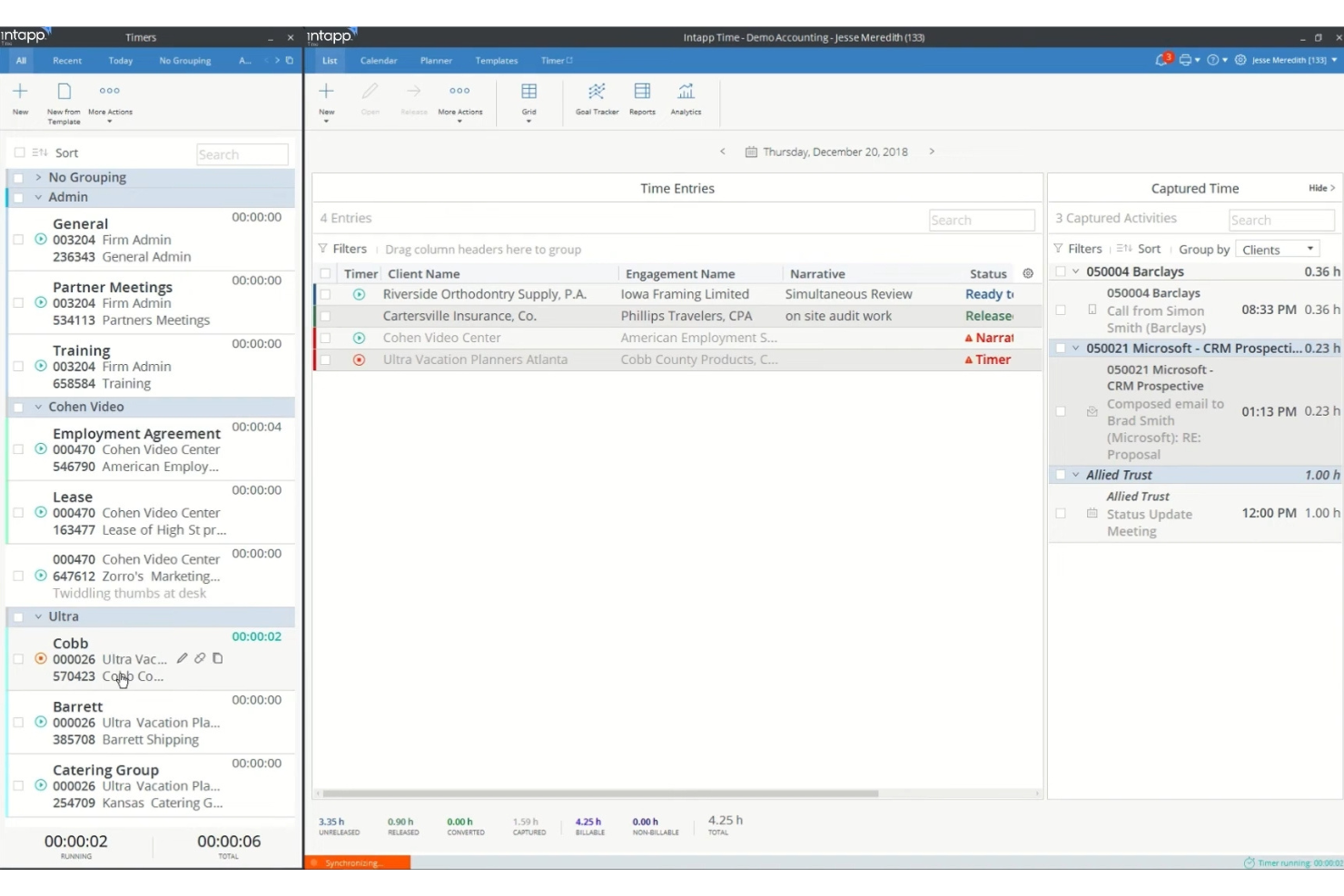Expand the No Grouping section
1344x896 pixels.
tap(38, 177)
